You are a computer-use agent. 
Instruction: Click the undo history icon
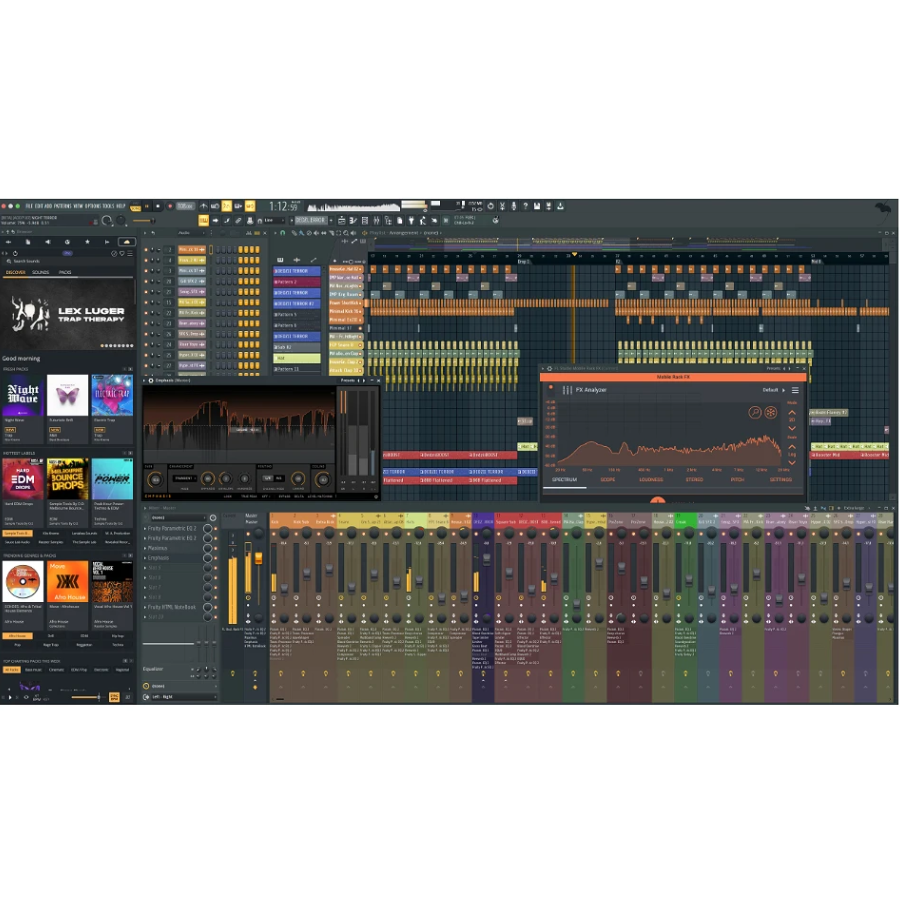(490, 205)
